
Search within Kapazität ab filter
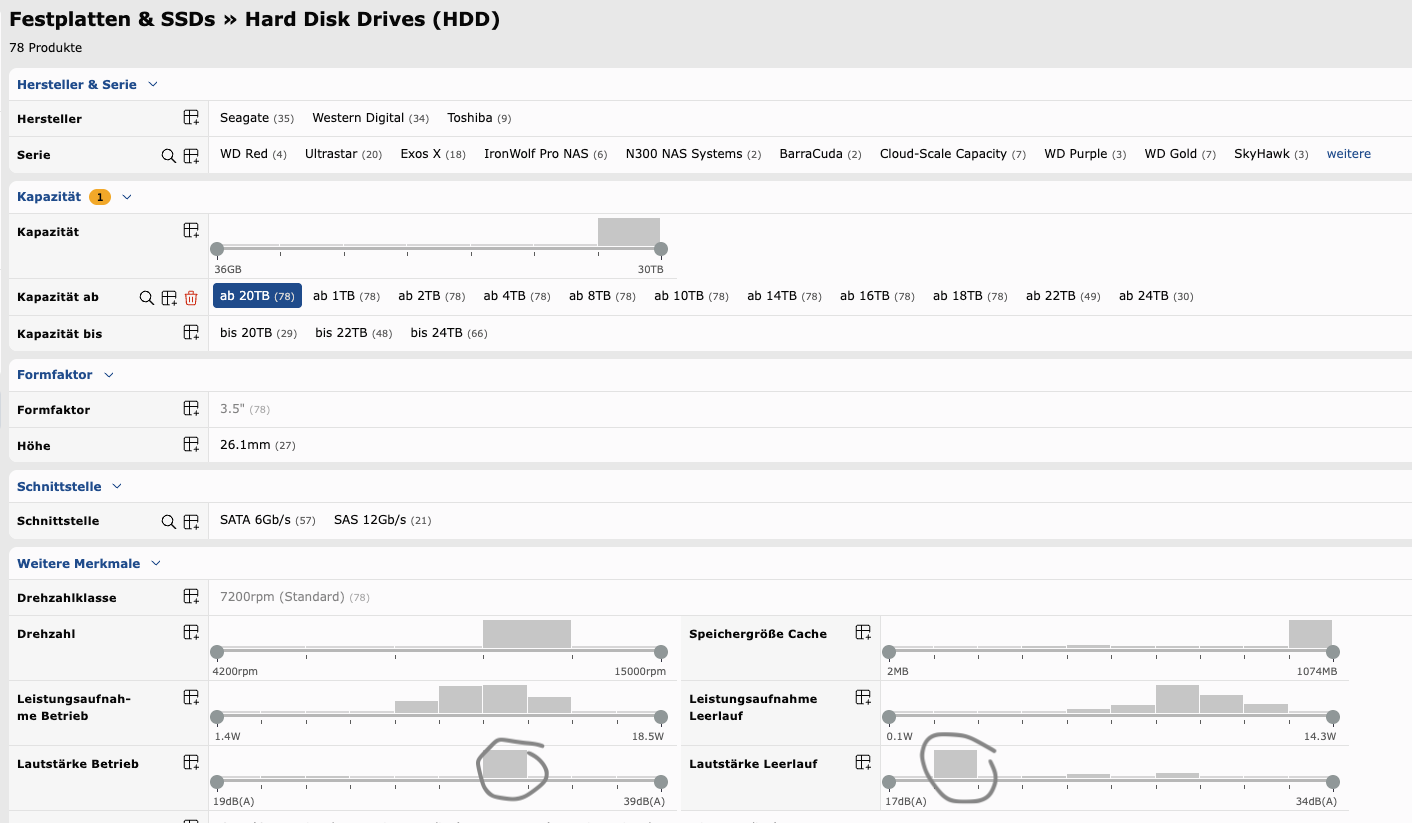147,298
